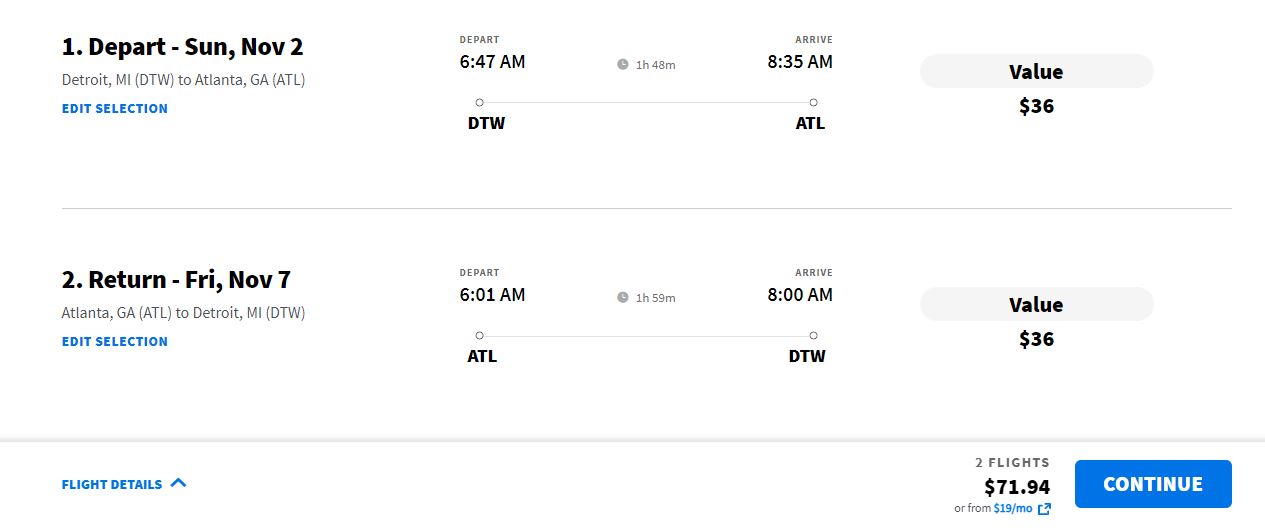Click the Return - Fri, Nov 7 heading
Image resolution: width=1265 pixels, height=530 pixels.
176,280
